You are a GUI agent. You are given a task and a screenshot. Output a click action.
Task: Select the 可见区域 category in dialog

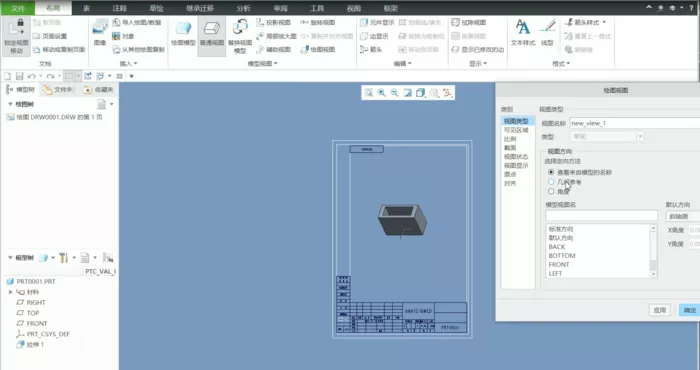coord(516,130)
